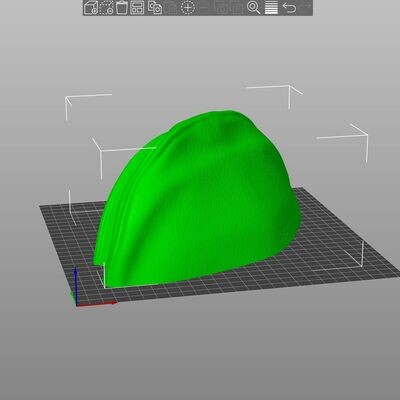Click the red X axis line
This screenshot has width=400, height=400.
click(97, 304)
